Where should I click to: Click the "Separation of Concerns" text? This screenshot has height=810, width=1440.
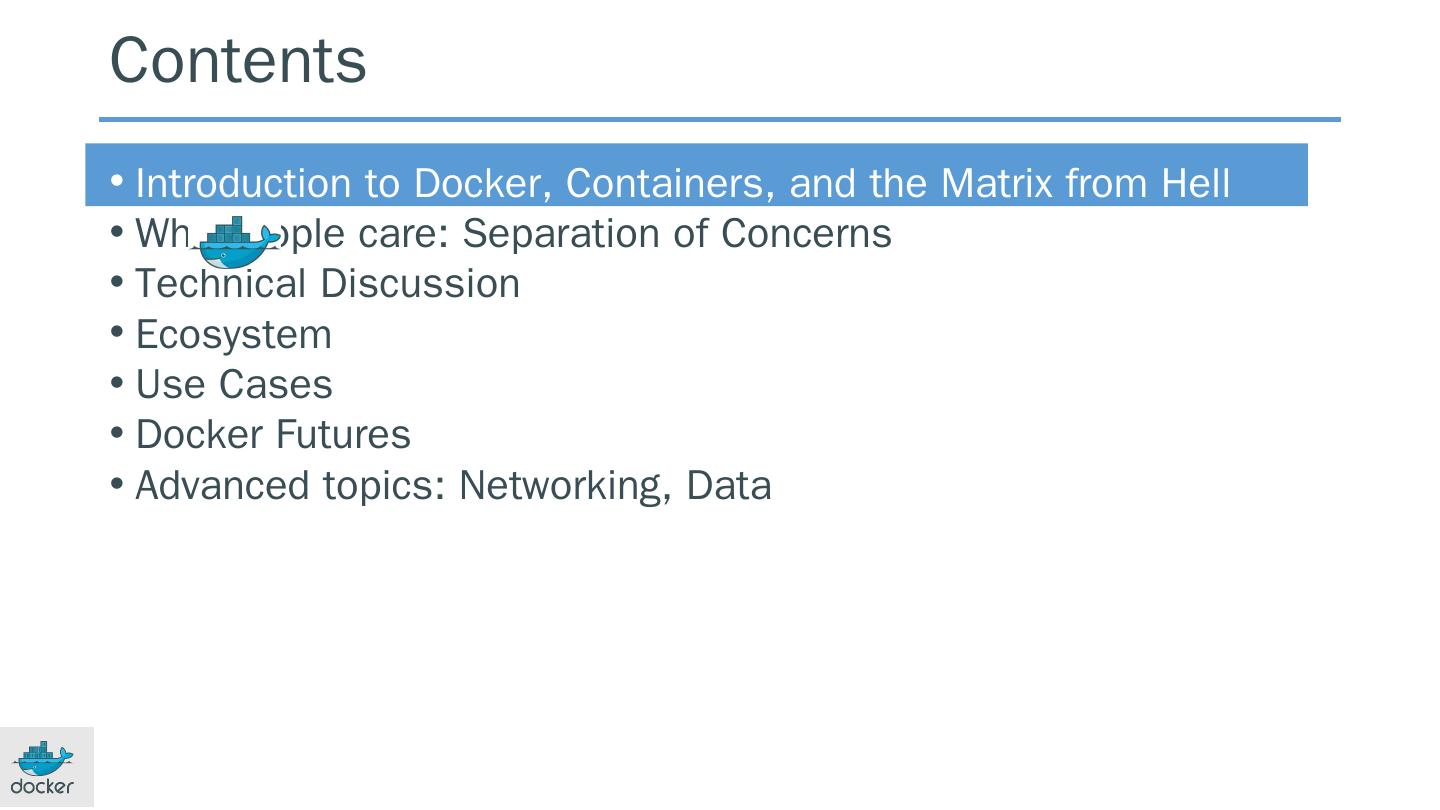[x=676, y=234]
